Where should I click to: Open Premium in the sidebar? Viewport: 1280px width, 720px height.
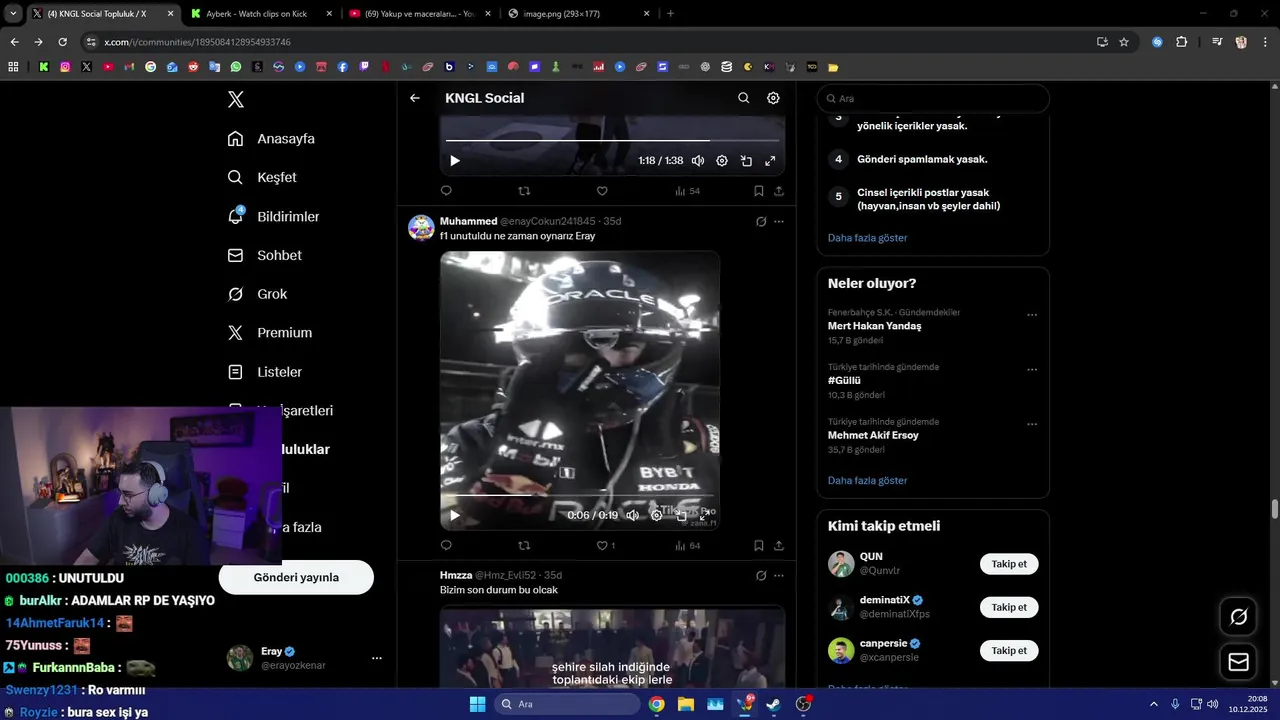pyautogui.click(x=270, y=333)
